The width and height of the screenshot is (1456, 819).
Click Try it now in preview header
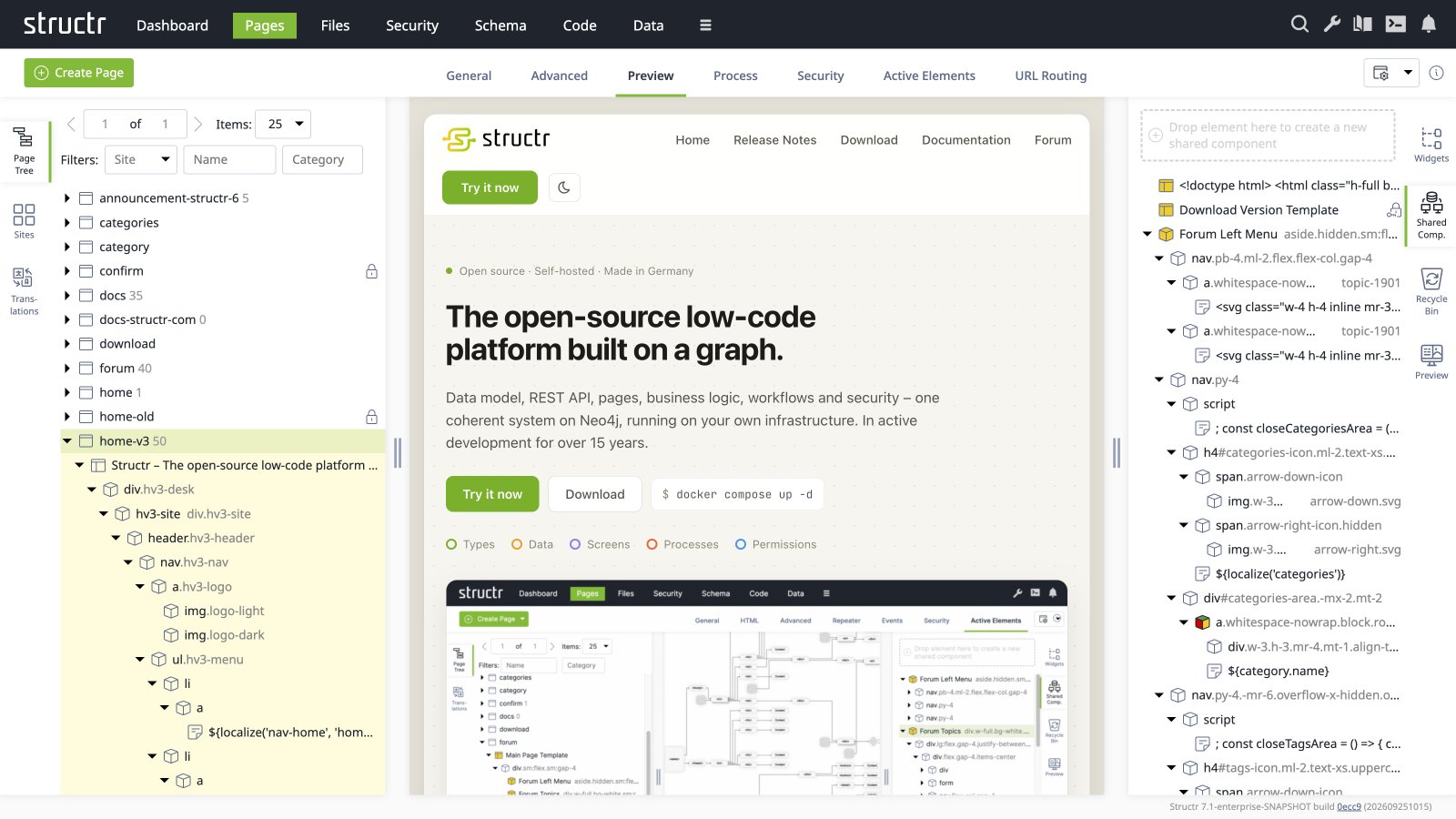[490, 187]
